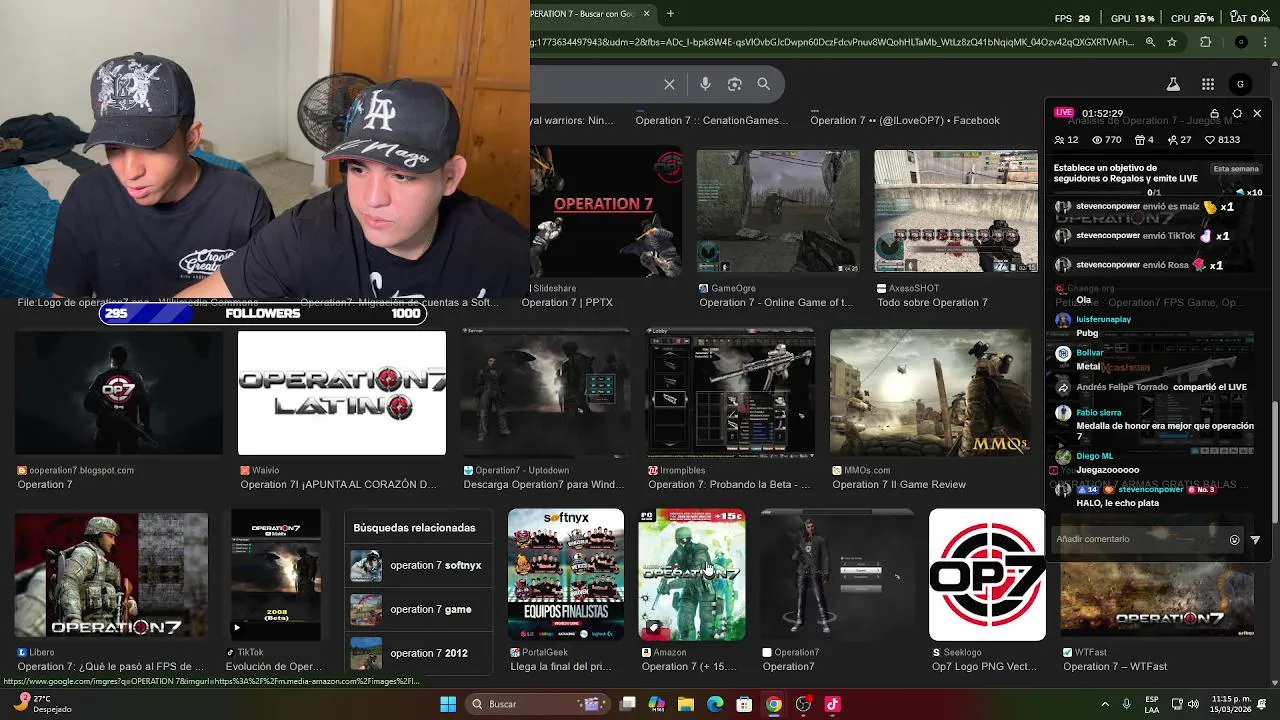Open Search Labs flask icon
Viewport: 1280px width, 720px height.
pyautogui.click(x=1173, y=84)
